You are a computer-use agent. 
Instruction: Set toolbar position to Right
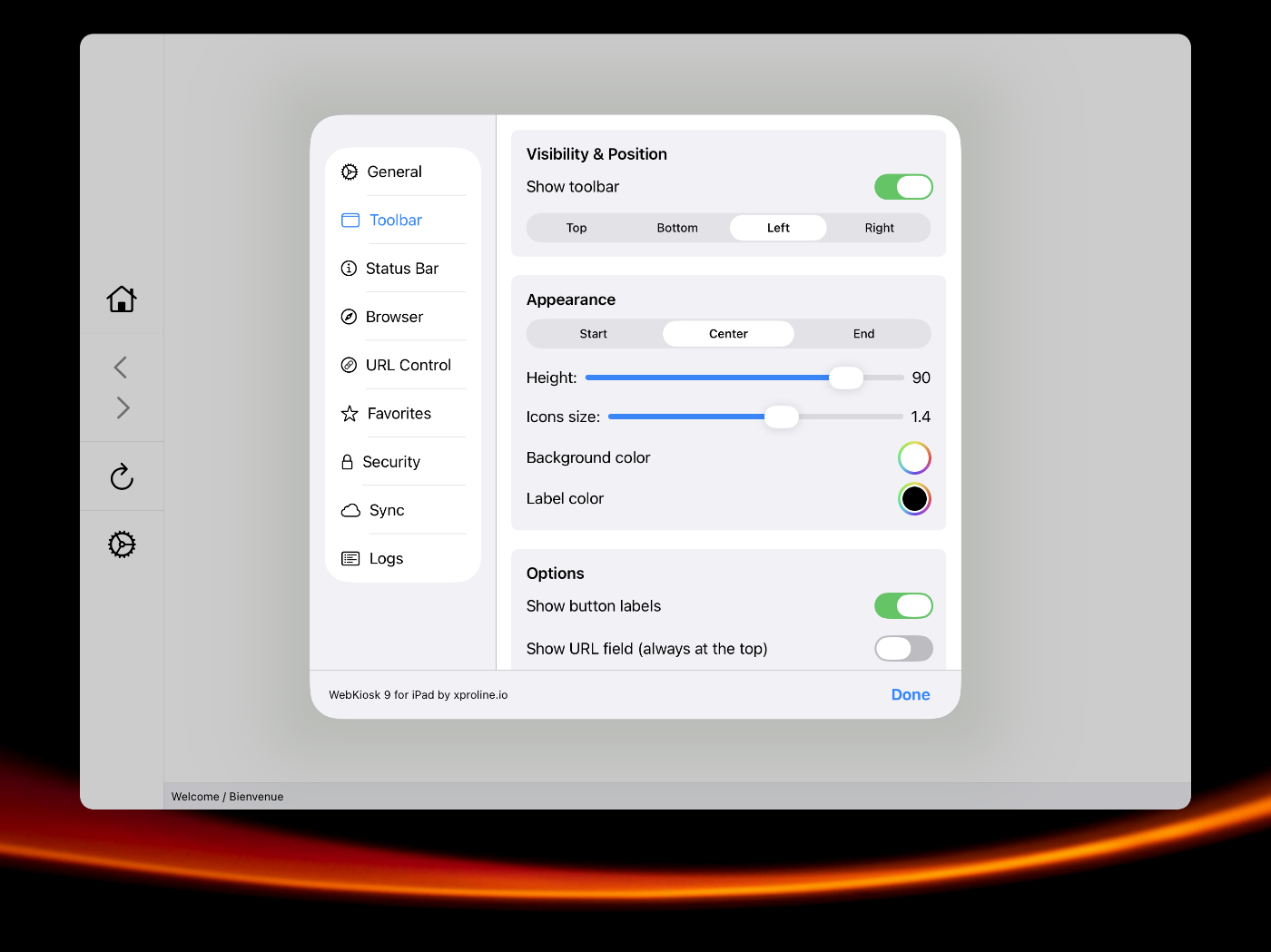[x=879, y=228]
